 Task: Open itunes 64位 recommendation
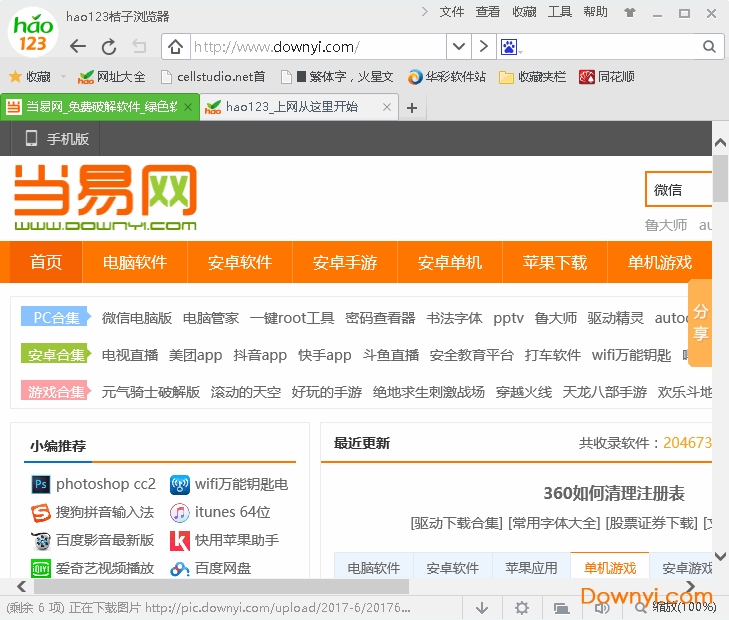220,512
